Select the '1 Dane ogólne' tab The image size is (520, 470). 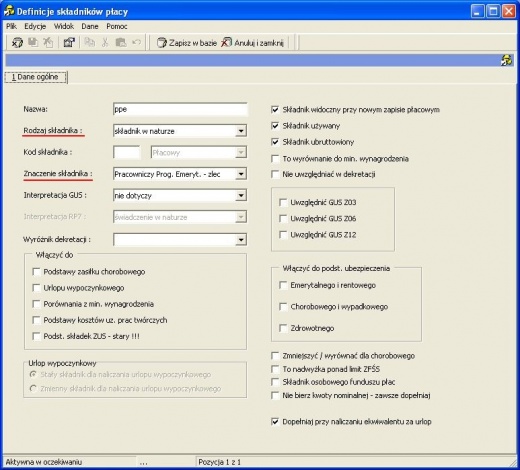click(35, 77)
